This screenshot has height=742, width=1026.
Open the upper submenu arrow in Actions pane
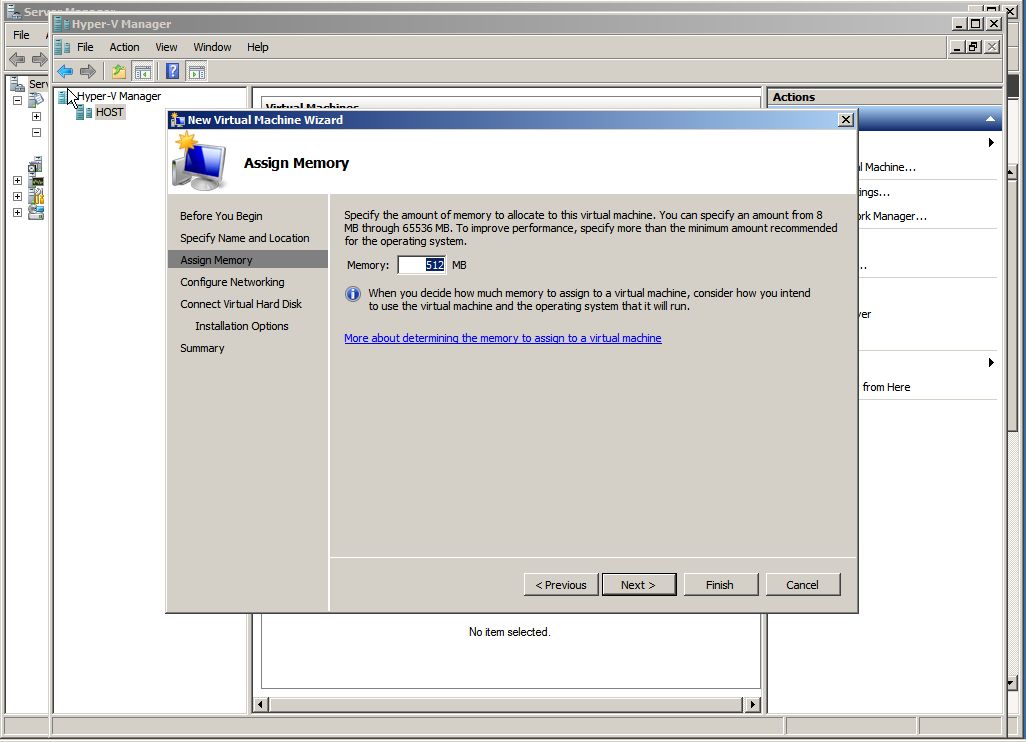991,143
